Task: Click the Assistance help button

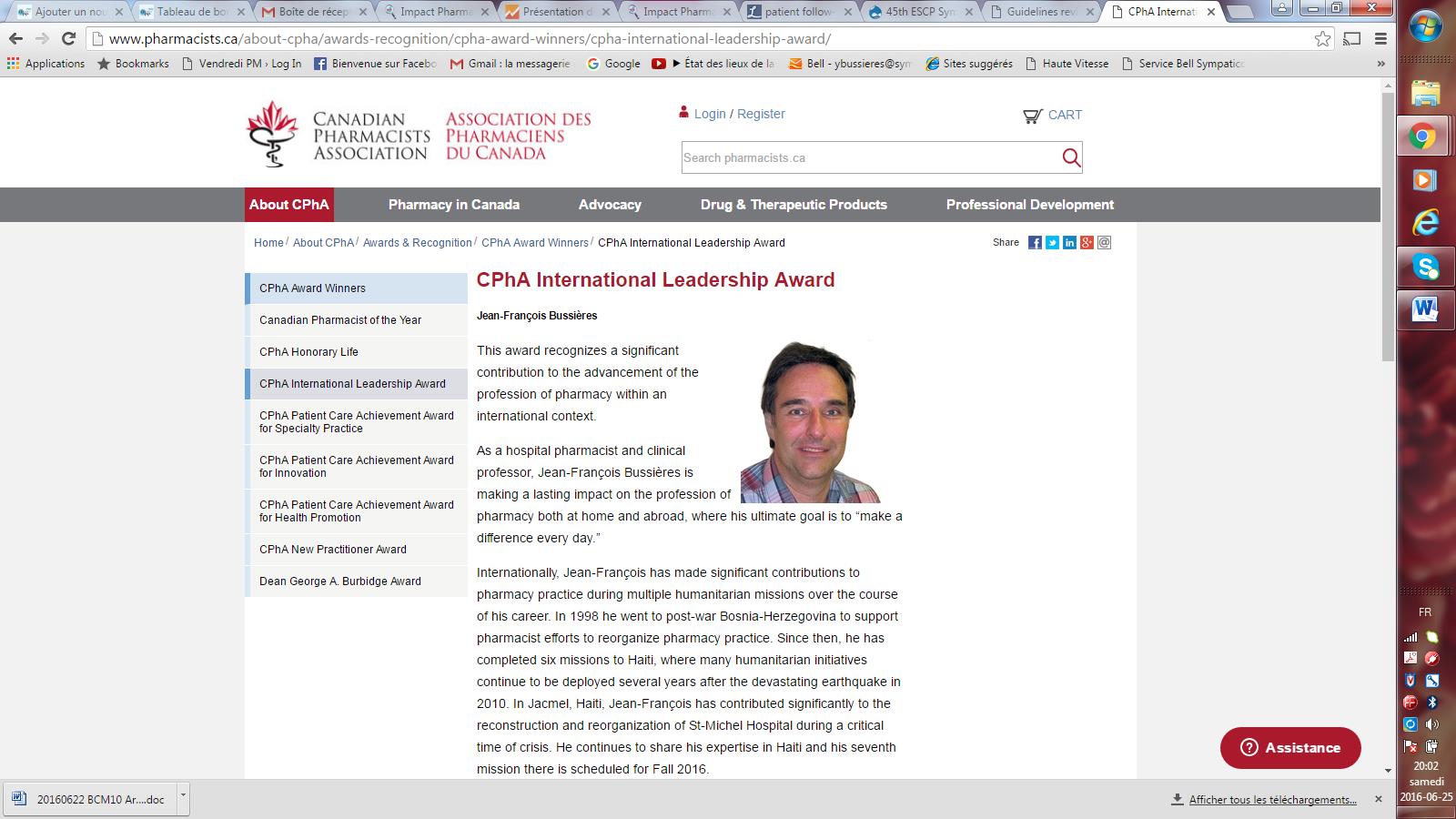Action: coord(1290,748)
